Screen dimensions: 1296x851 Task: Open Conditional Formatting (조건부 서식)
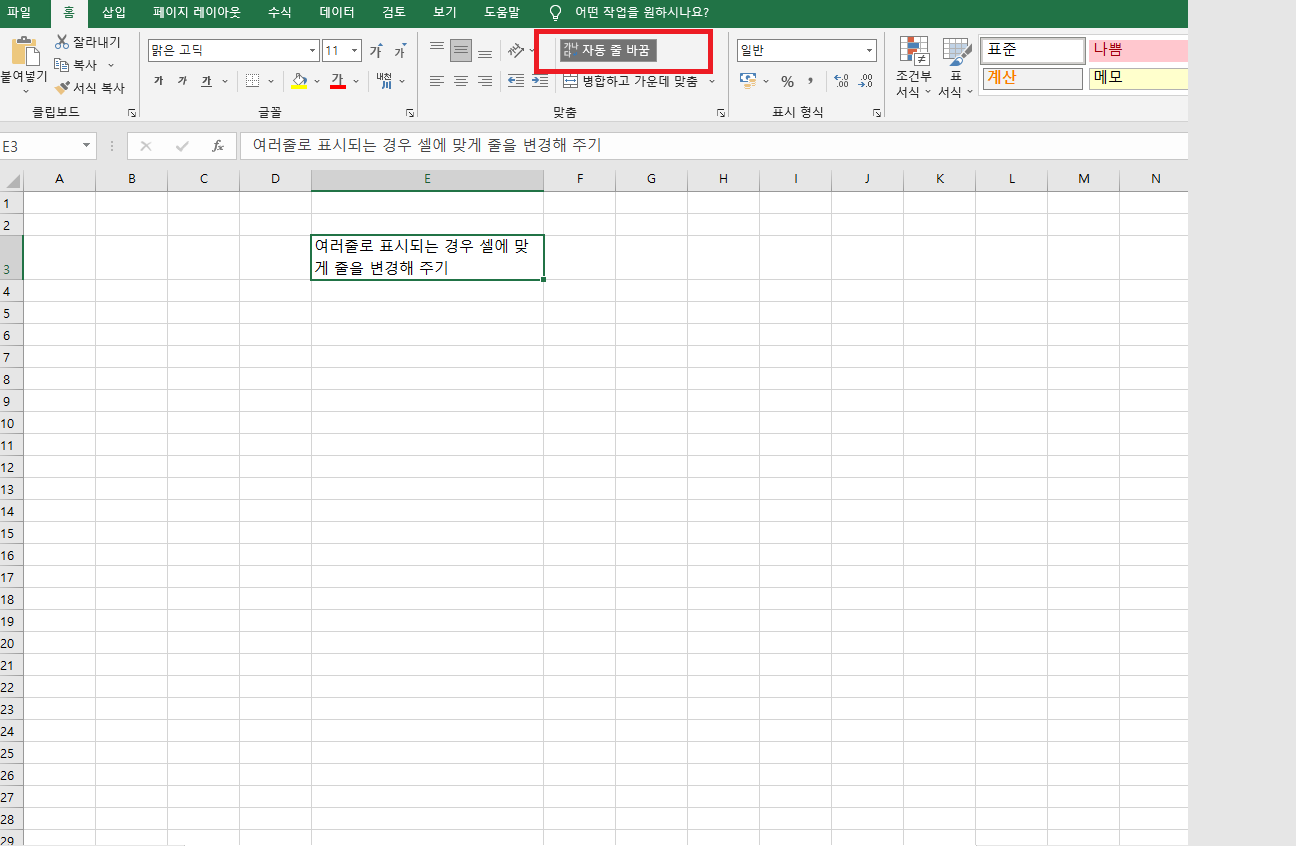click(913, 67)
